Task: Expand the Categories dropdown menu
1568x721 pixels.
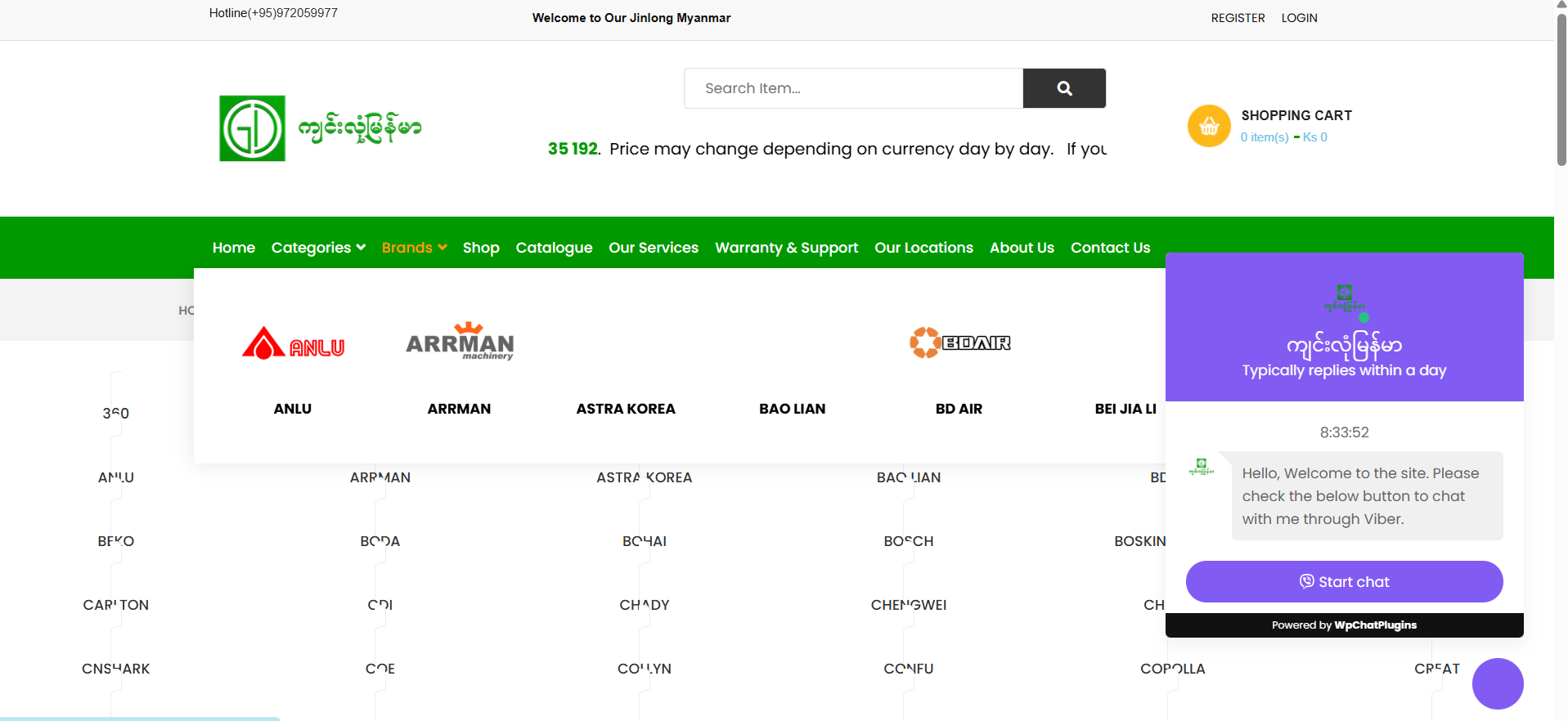Action: 318,248
